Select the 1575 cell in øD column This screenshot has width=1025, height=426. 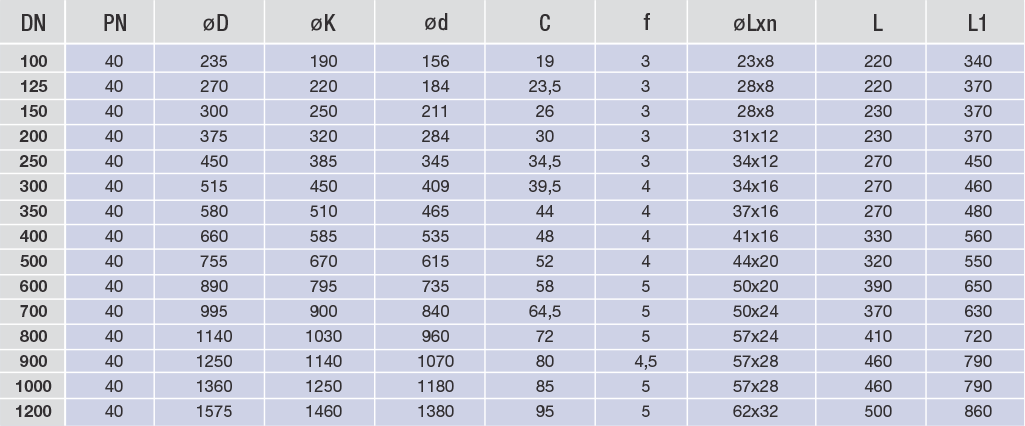click(214, 411)
